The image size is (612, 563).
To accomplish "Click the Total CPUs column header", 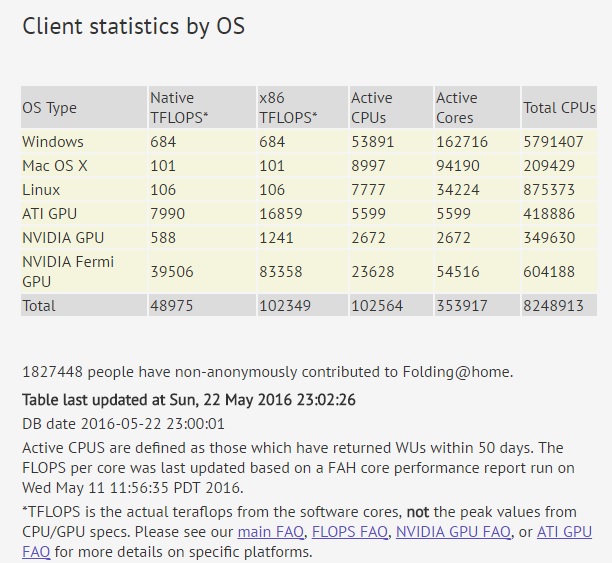I will 559,107.
